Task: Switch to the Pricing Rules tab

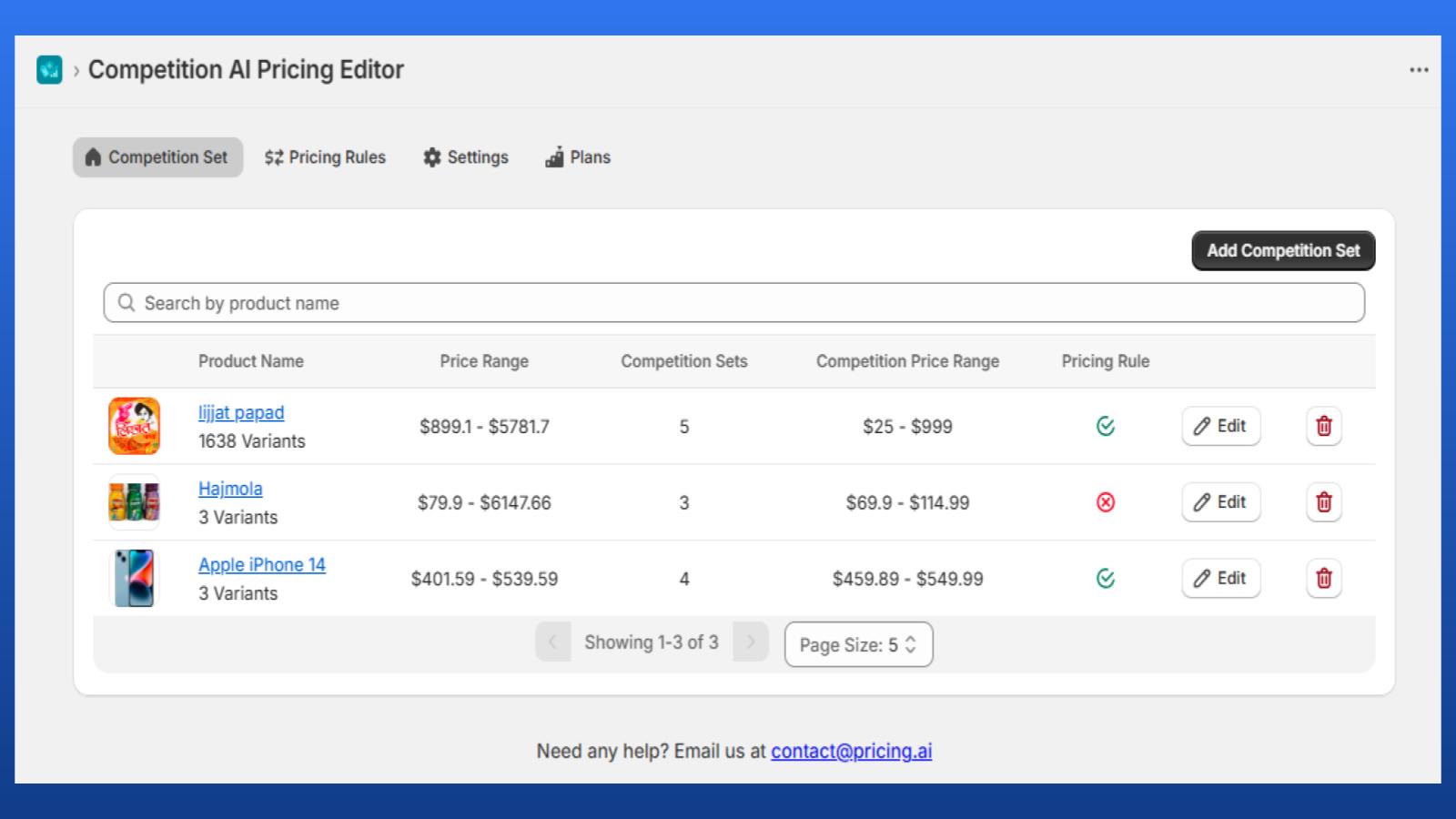Action: [325, 157]
